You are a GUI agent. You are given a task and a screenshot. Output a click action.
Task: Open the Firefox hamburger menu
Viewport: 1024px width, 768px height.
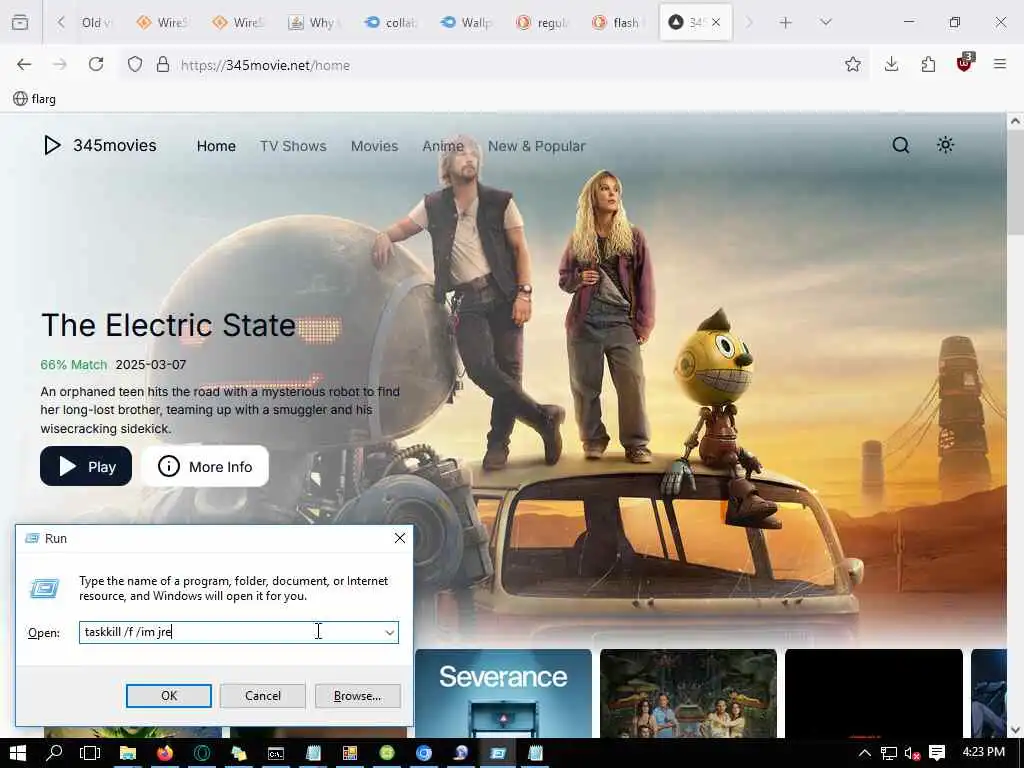pos(999,64)
